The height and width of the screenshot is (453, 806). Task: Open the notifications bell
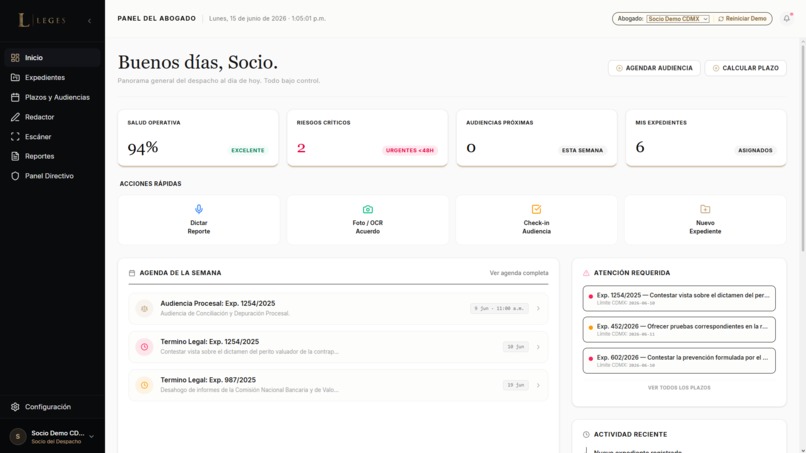coord(786,19)
